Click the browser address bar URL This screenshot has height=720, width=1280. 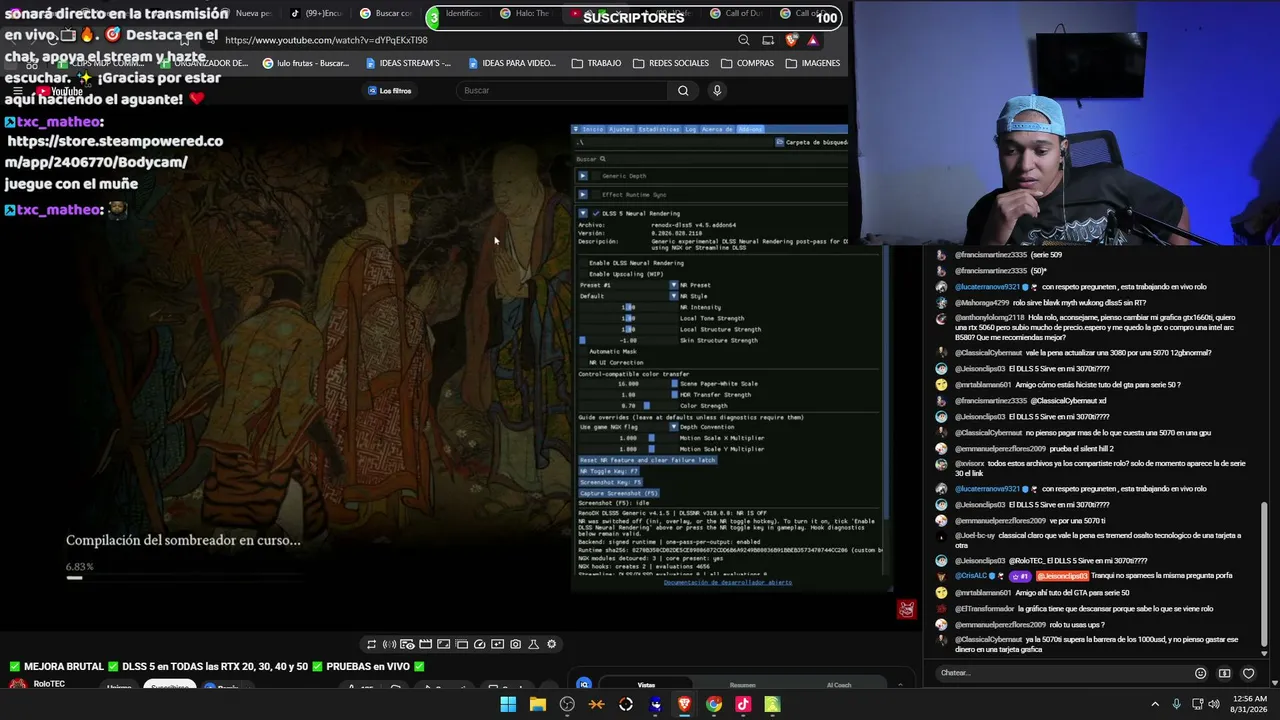(x=326, y=40)
